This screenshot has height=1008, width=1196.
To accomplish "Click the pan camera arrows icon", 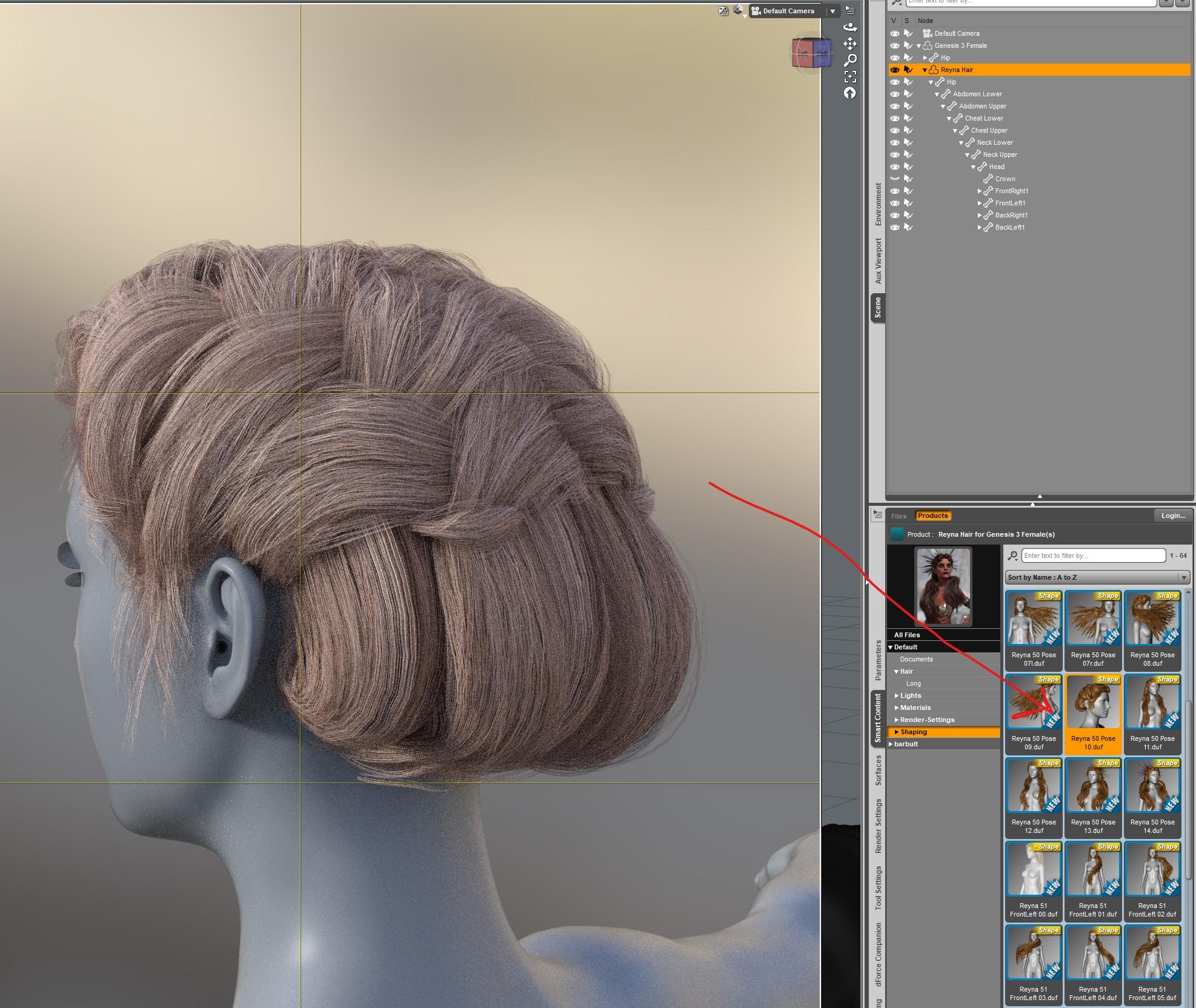I will 850,44.
